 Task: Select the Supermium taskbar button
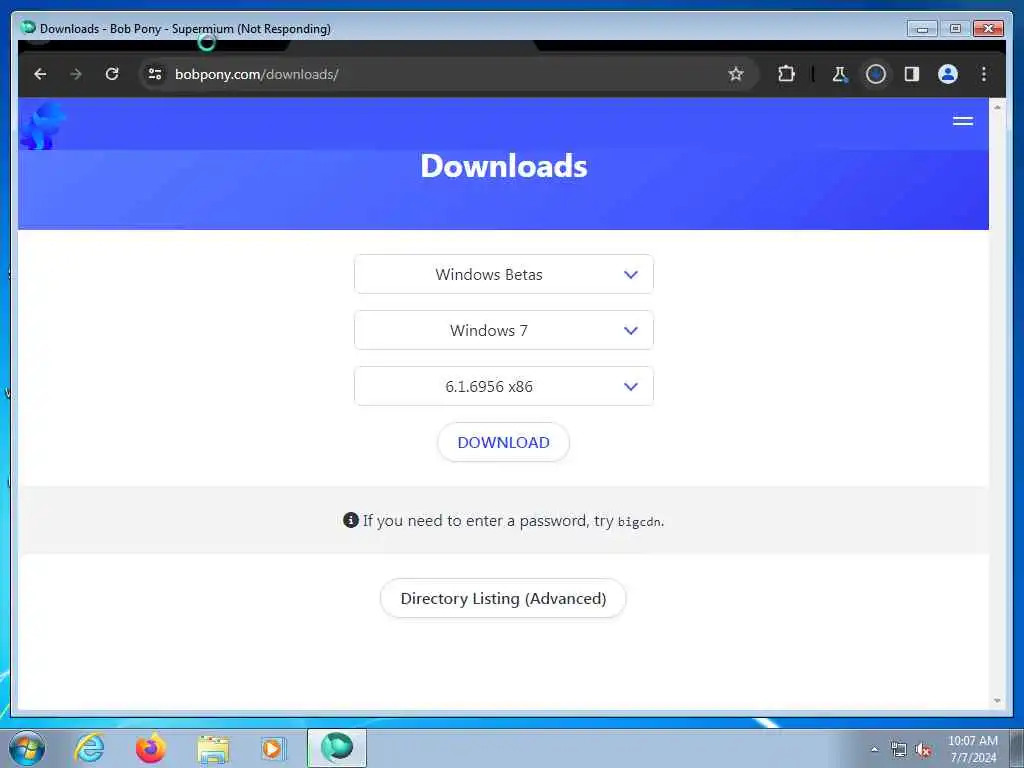click(x=337, y=748)
